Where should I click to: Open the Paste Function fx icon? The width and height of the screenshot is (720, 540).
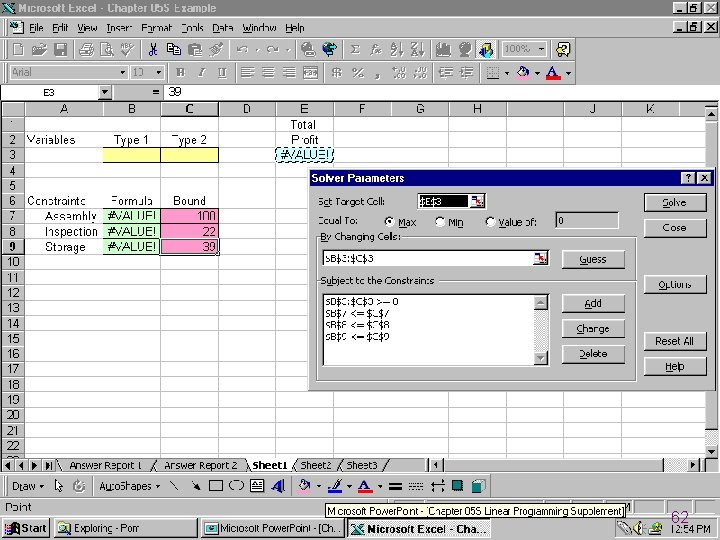click(376, 49)
